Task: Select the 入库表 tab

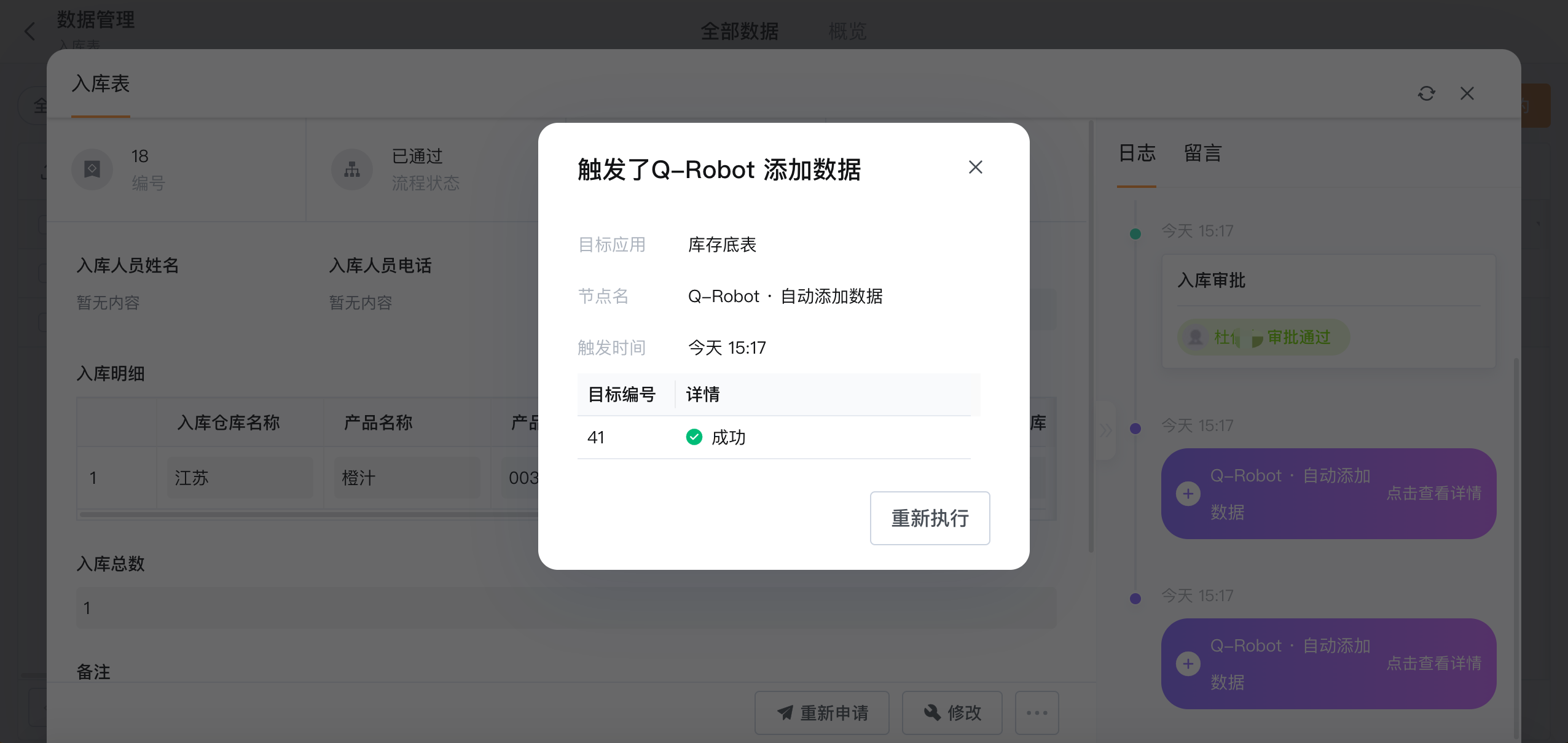Action: coord(101,84)
